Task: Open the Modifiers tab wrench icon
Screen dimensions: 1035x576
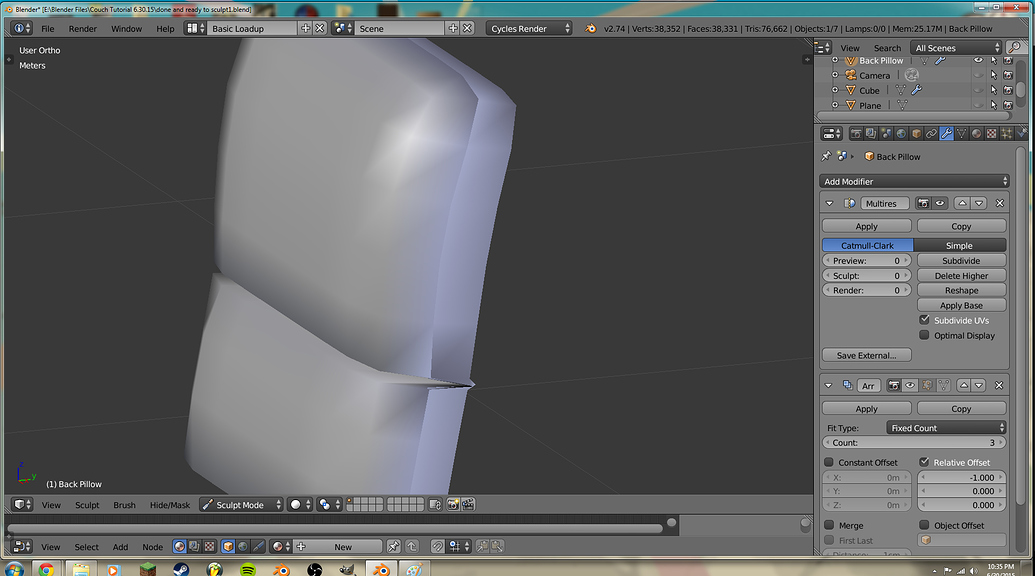Action: pos(947,134)
